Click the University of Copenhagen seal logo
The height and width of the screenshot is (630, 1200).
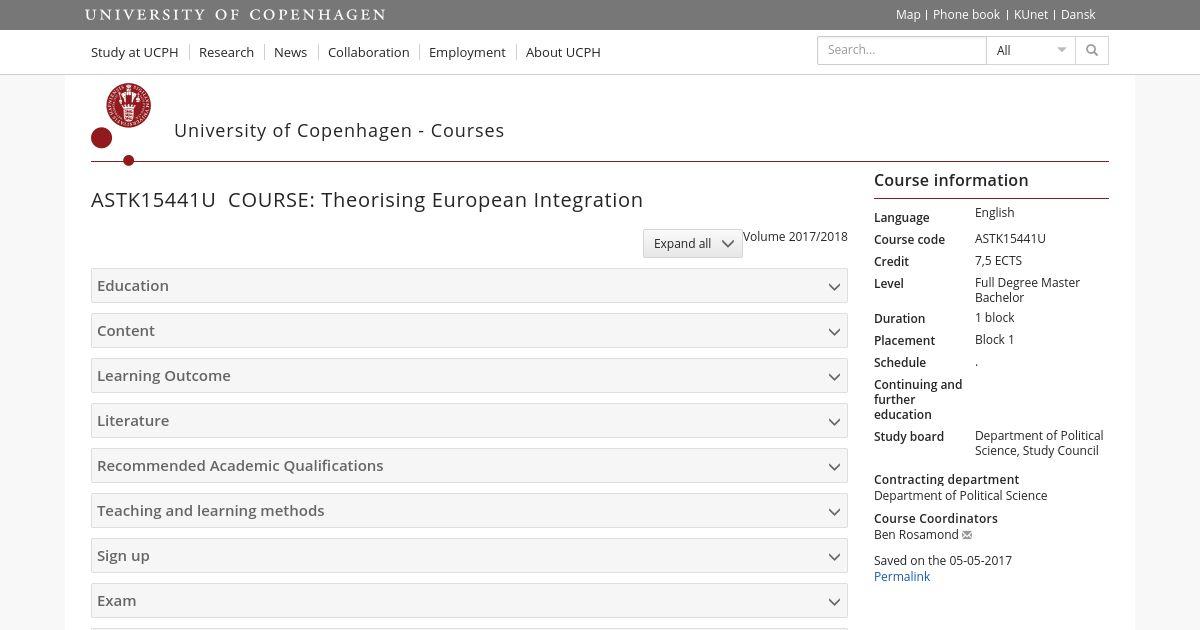pos(128,106)
